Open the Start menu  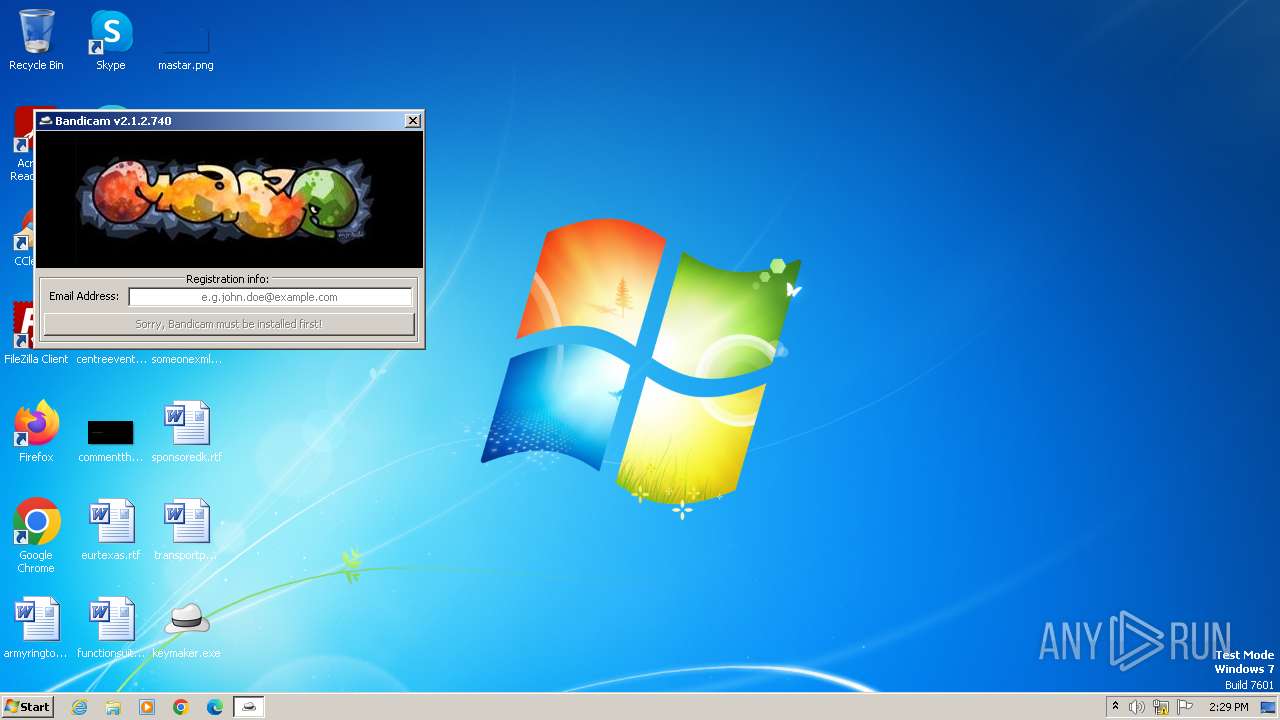(x=27, y=706)
